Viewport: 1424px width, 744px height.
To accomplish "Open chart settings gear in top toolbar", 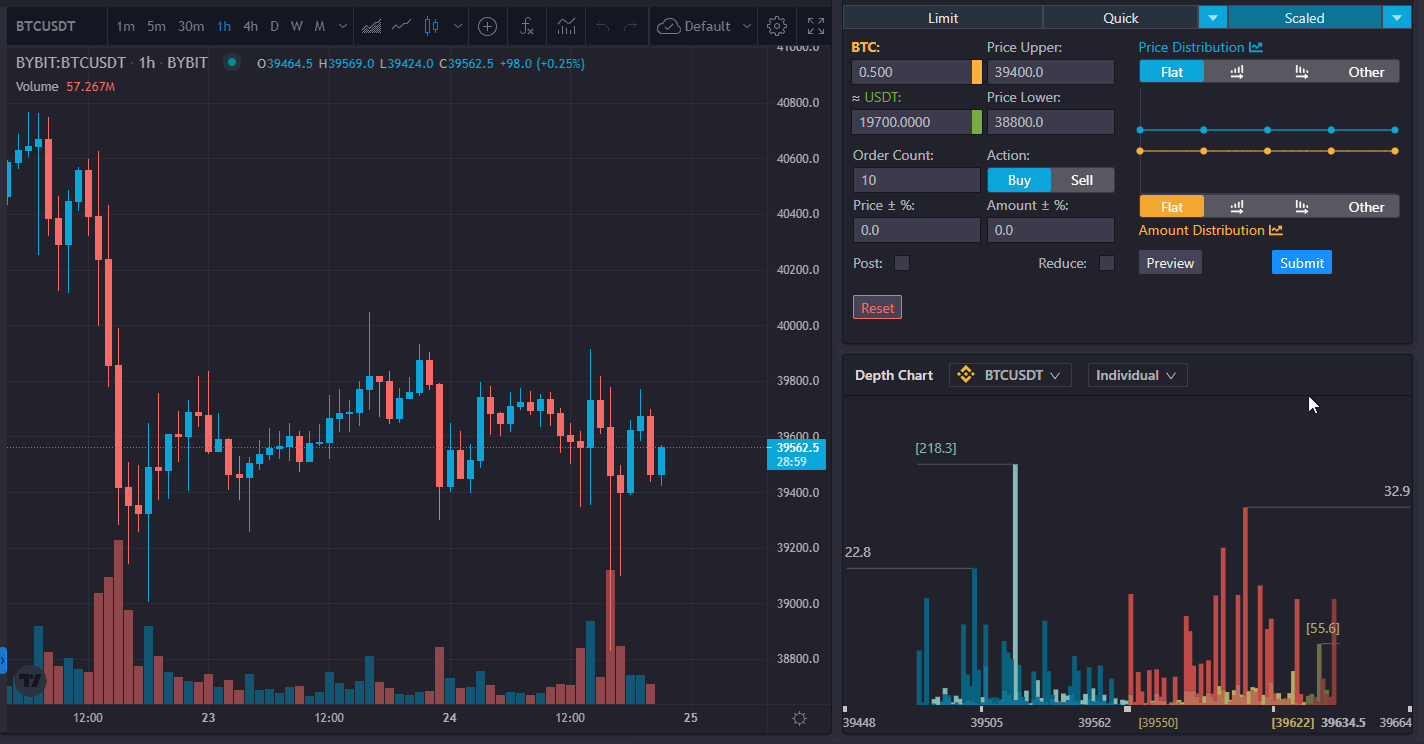I will pos(777,26).
